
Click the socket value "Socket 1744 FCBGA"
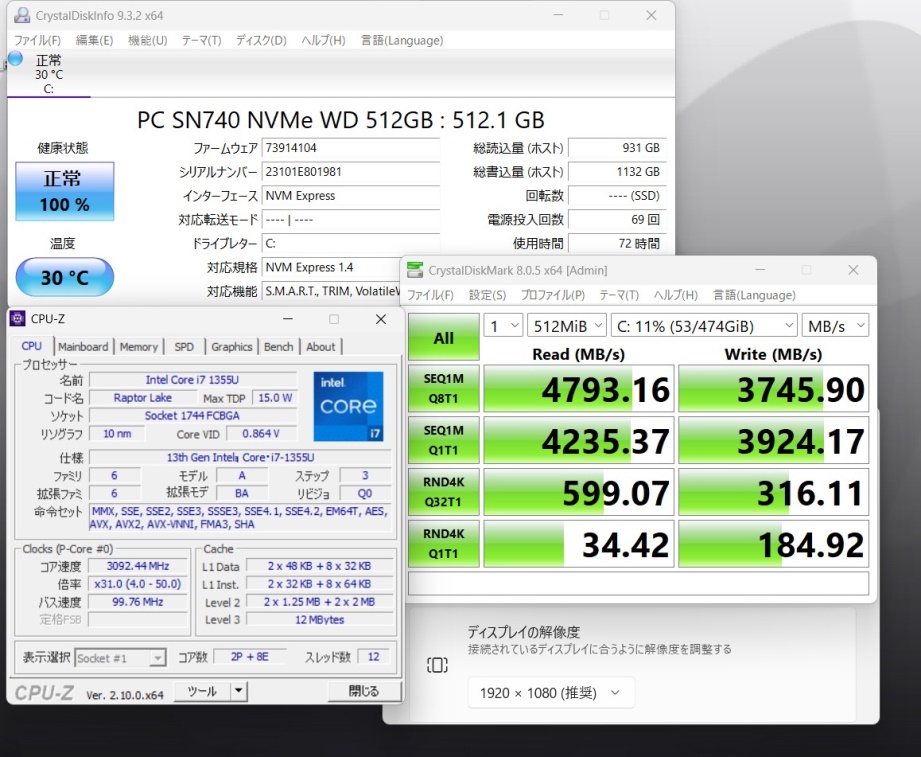pyautogui.click(x=193, y=416)
